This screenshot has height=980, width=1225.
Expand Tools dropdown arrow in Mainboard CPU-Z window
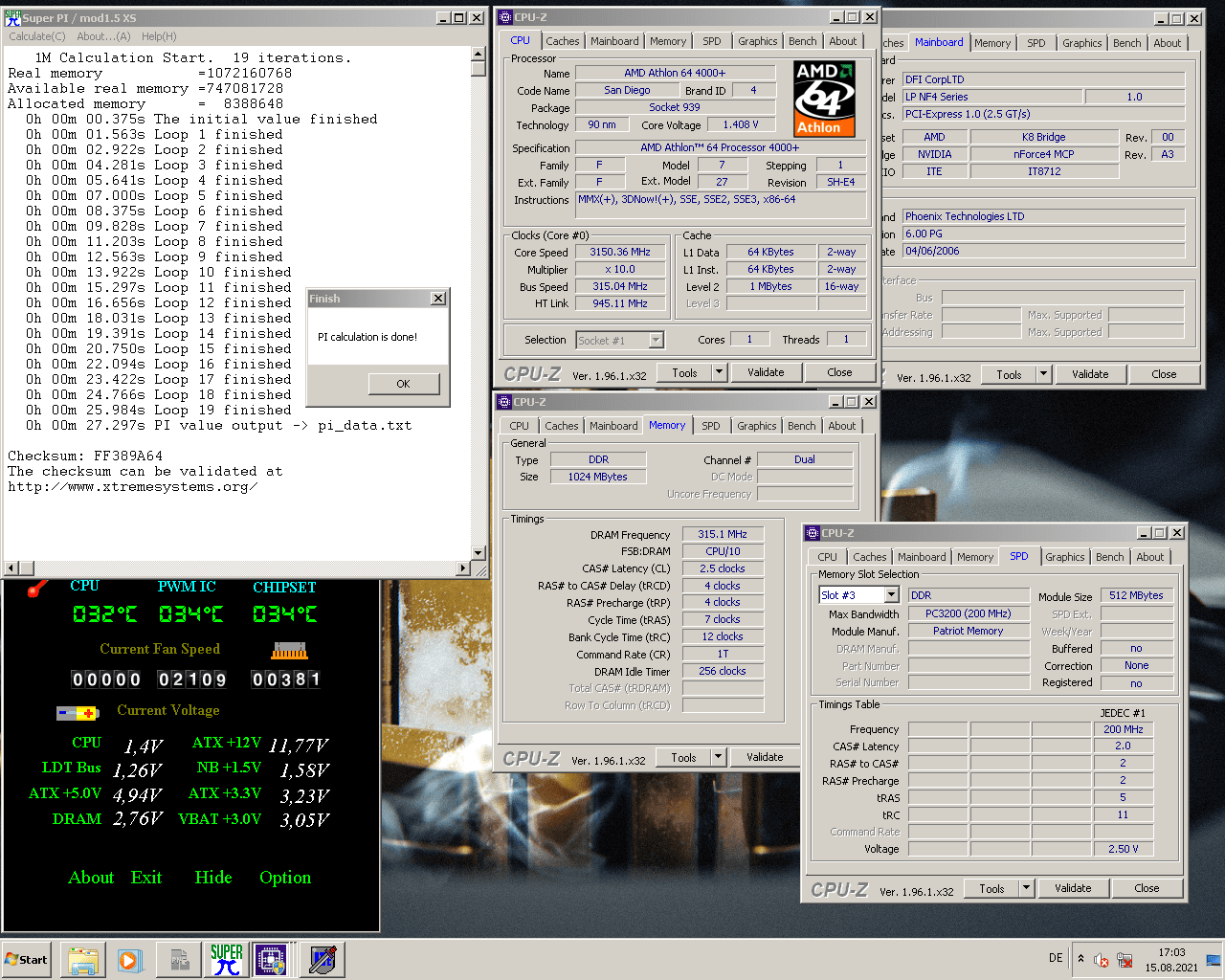pyautogui.click(x=1043, y=374)
